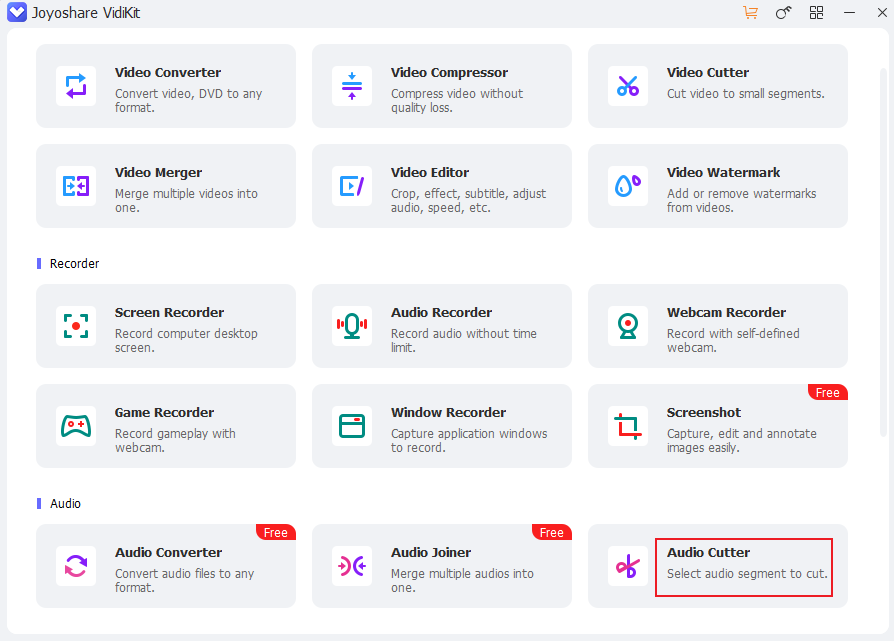
Task: Click the Video Watermark droplet icon
Action: coord(628,186)
